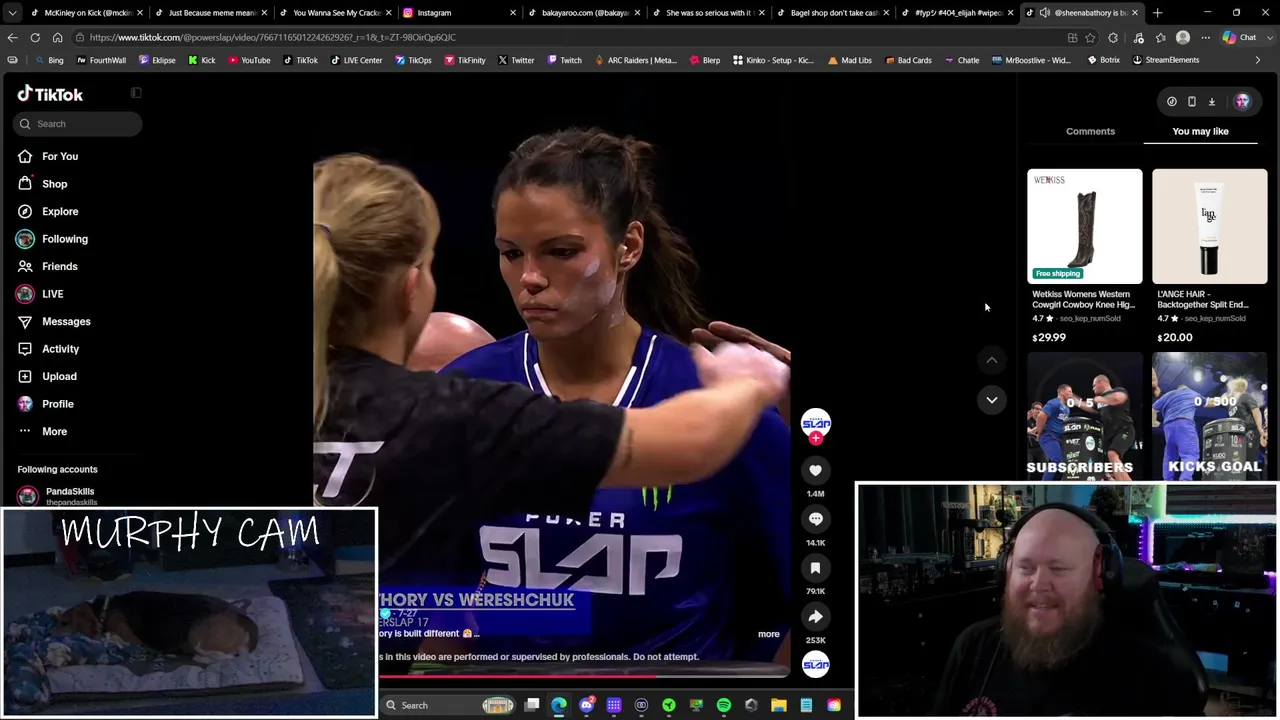Open the Activity notifications
This screenshot has width=1280, height=720.
coord(60,349)
